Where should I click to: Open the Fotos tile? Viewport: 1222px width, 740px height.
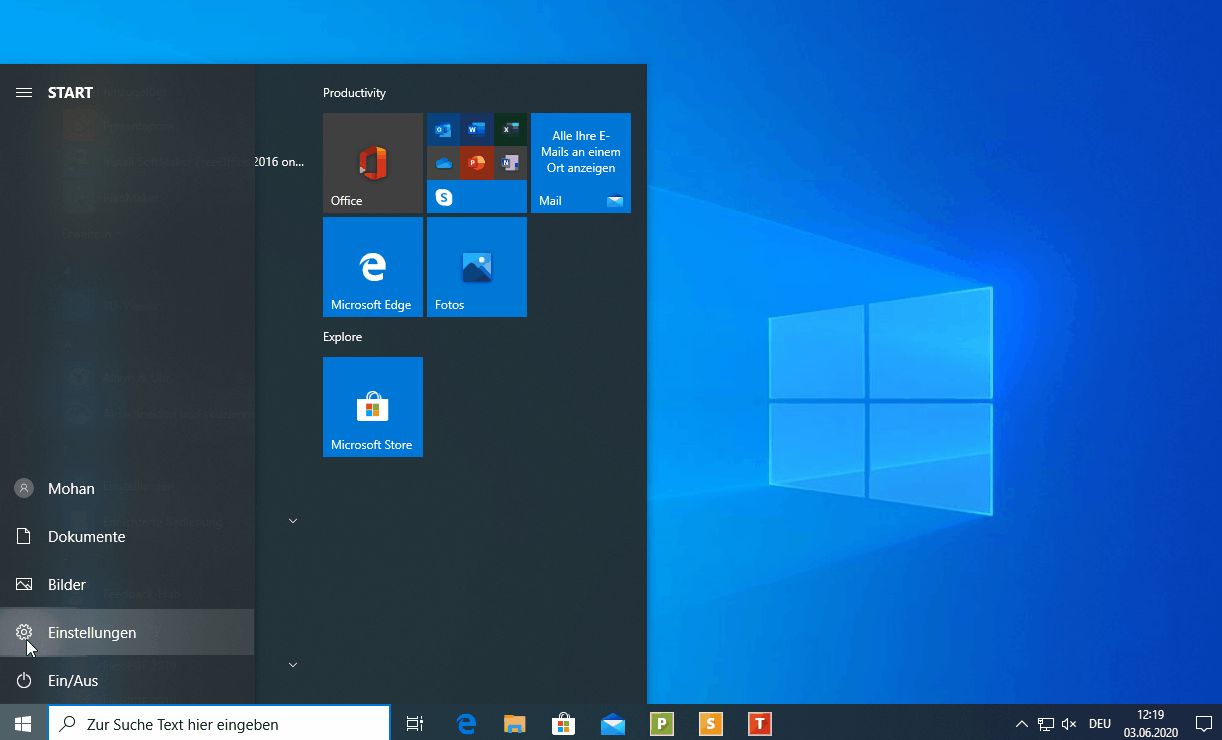477,267
